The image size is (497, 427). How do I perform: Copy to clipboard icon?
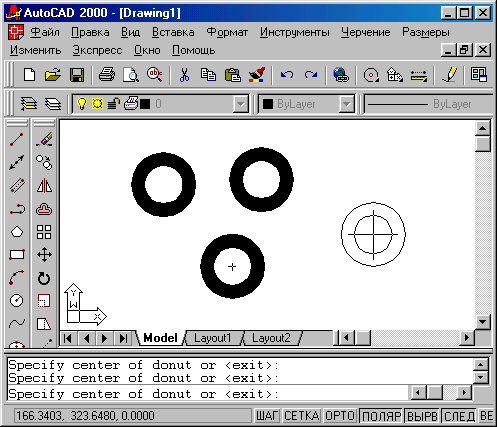(x=208, y=75)
